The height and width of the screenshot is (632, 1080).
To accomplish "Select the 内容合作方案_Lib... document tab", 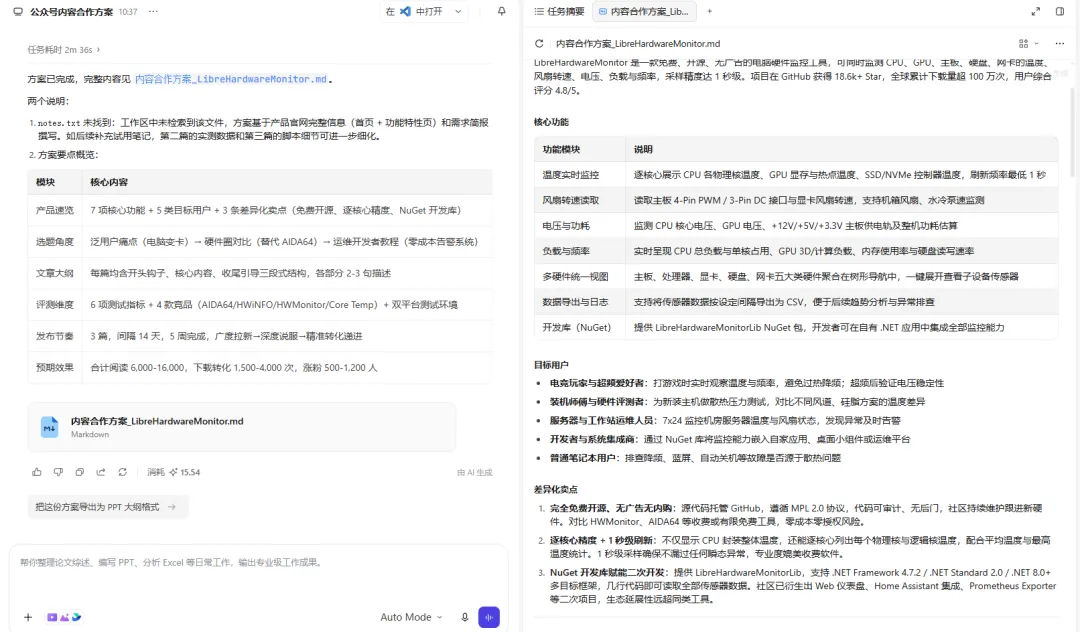I will 644,12.
